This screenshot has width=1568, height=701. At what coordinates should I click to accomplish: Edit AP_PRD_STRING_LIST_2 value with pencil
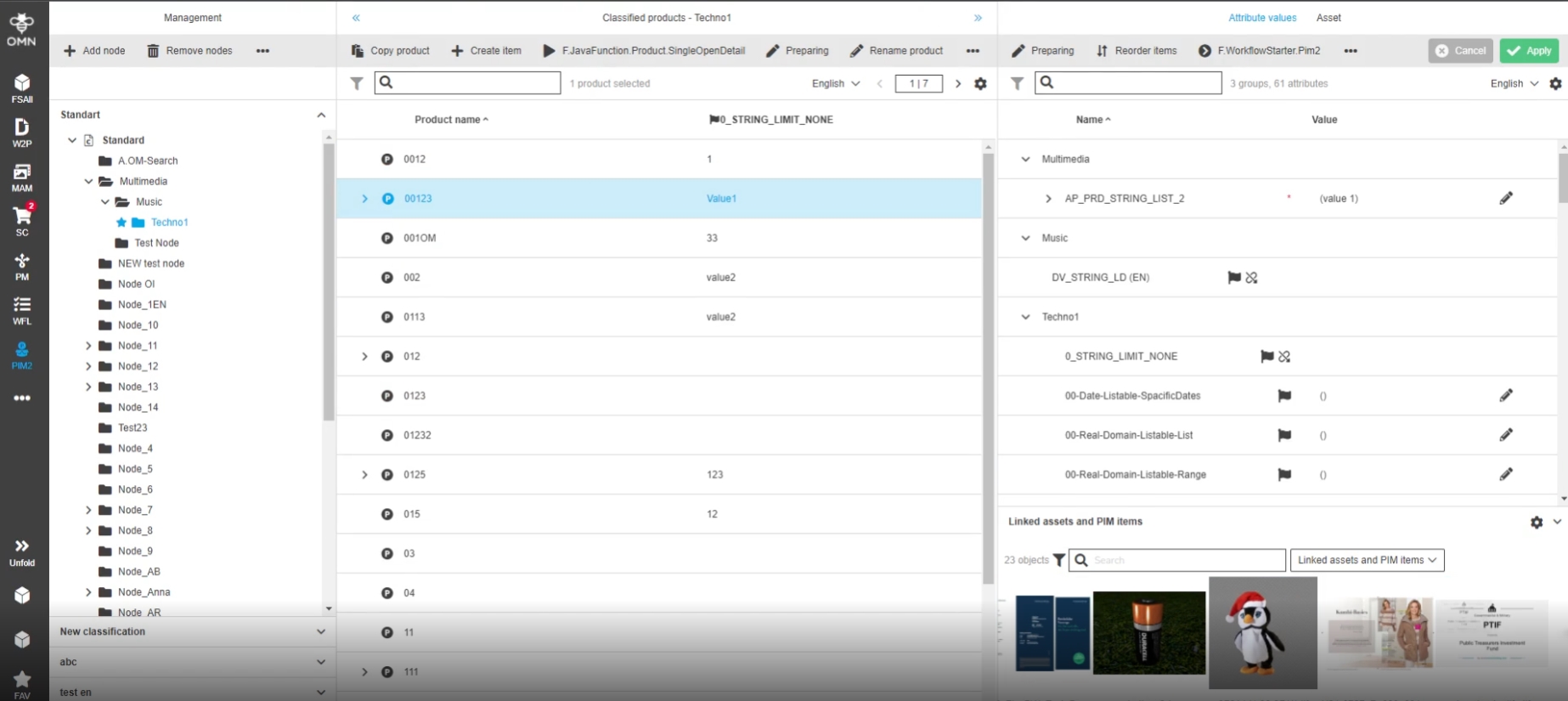coord(1506,198)
